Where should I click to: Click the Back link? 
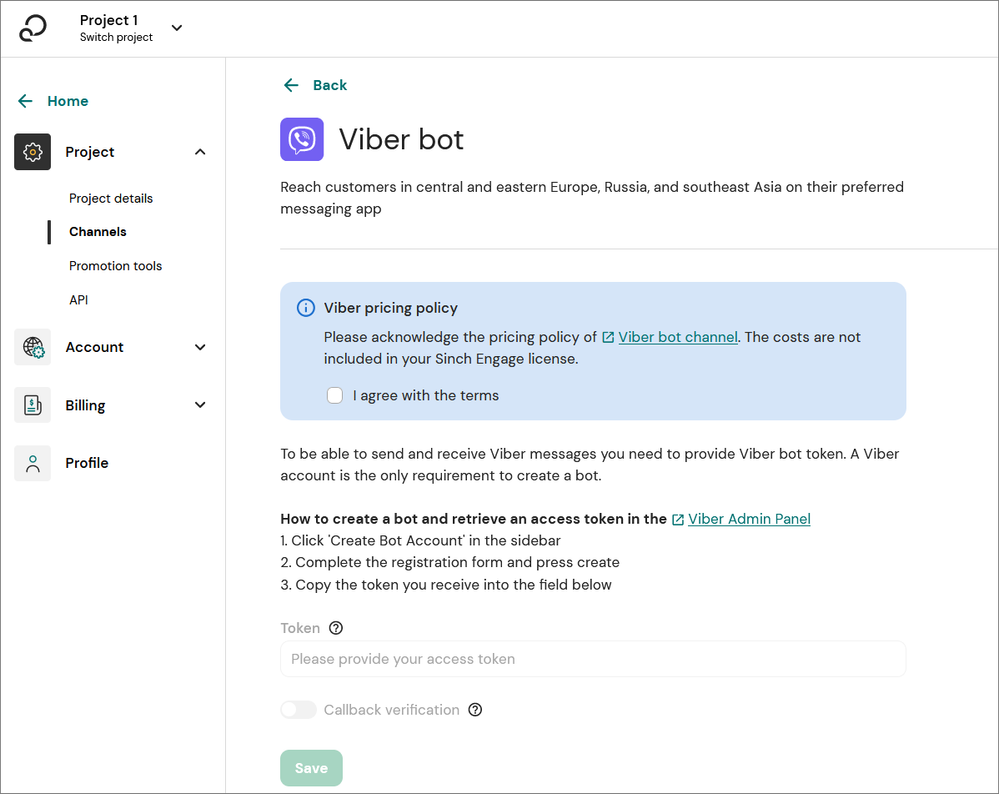[330, 85]
